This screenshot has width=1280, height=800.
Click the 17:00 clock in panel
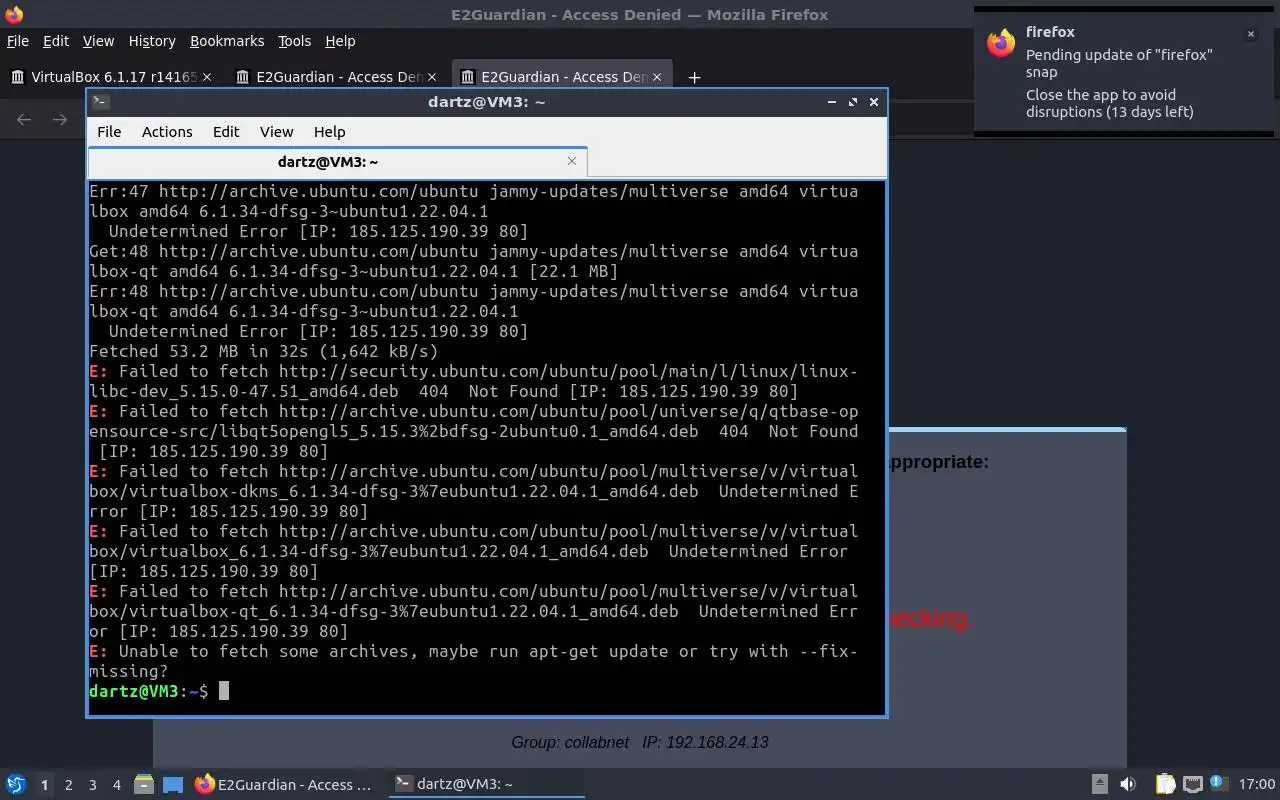click(1257, 785)
